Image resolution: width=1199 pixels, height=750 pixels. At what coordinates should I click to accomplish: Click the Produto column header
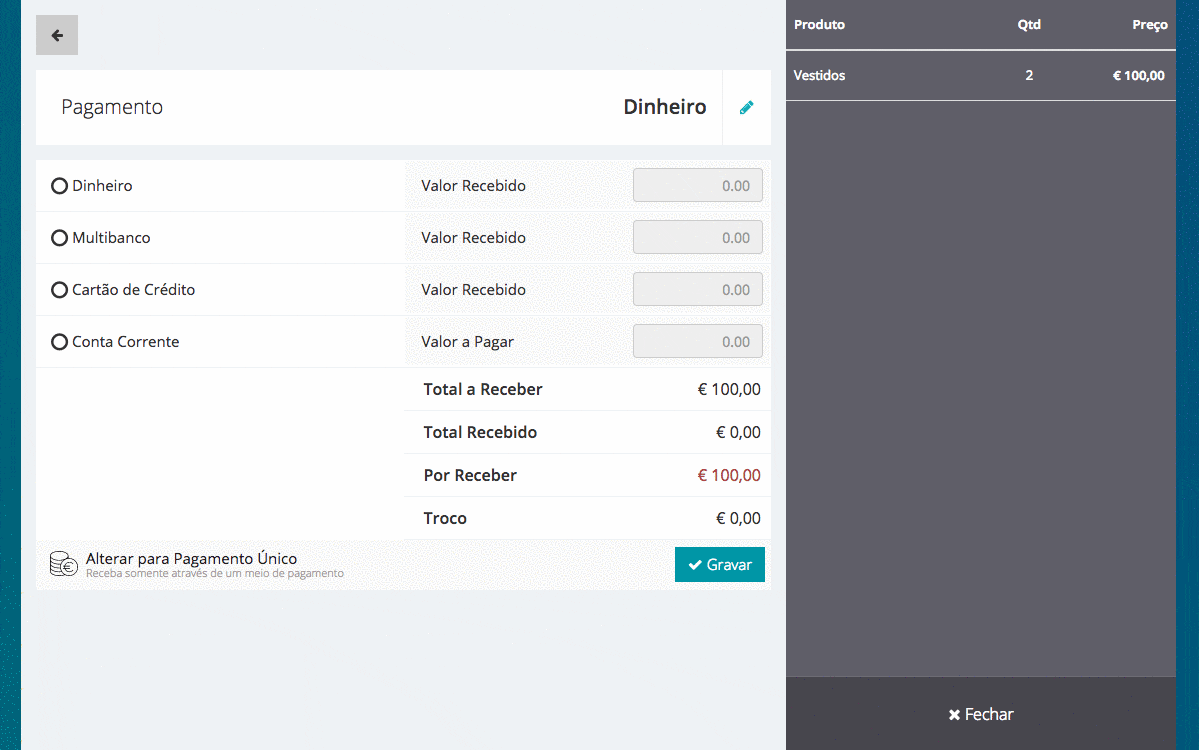coord(819,25)
